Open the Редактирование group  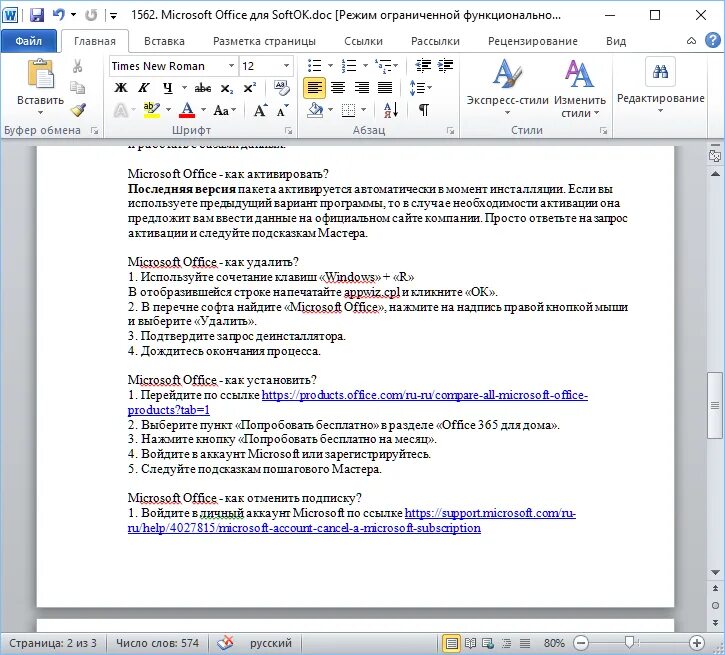(x=660, y=86)
